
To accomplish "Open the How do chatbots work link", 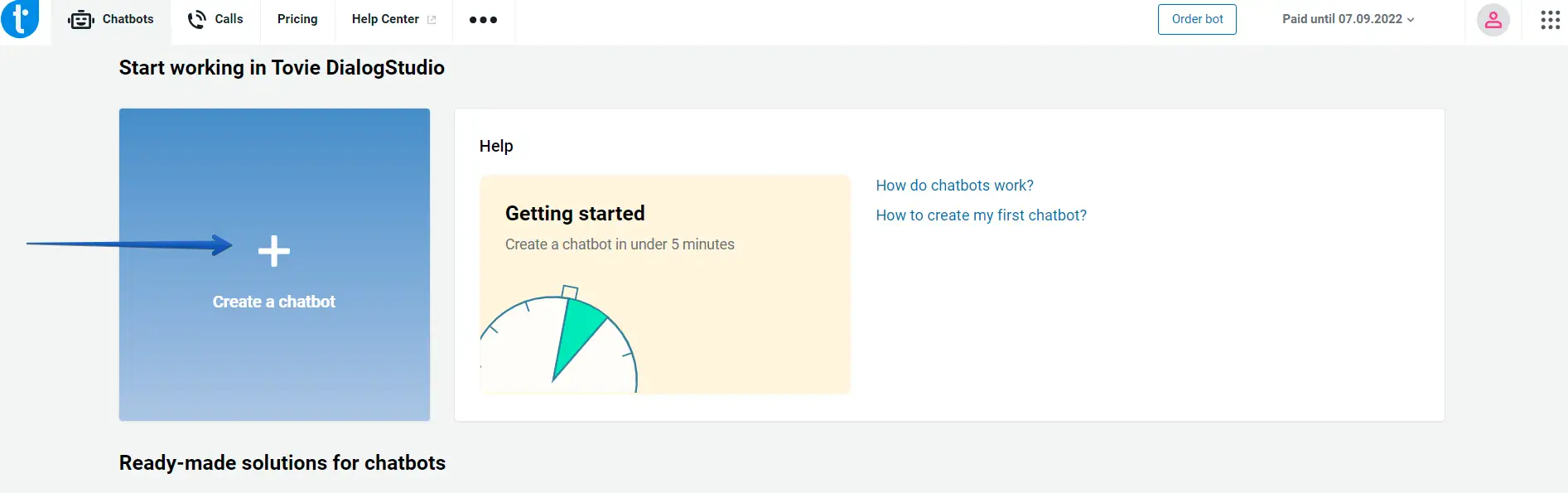I will click(954, 186).
